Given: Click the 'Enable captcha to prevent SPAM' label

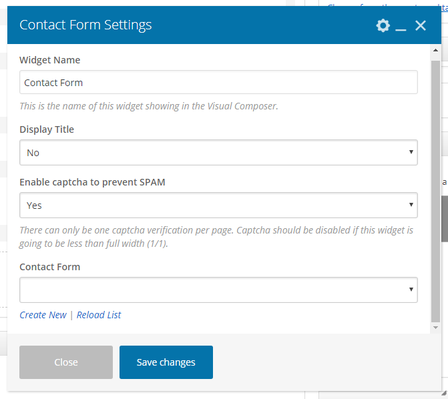Looking at the screenshot, I should [x=92, y=182].
